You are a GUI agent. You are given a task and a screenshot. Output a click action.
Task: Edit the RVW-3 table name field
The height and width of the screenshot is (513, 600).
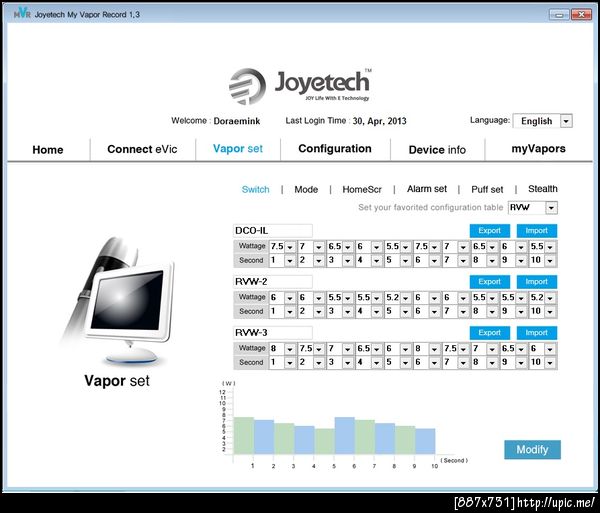(272, 333)
